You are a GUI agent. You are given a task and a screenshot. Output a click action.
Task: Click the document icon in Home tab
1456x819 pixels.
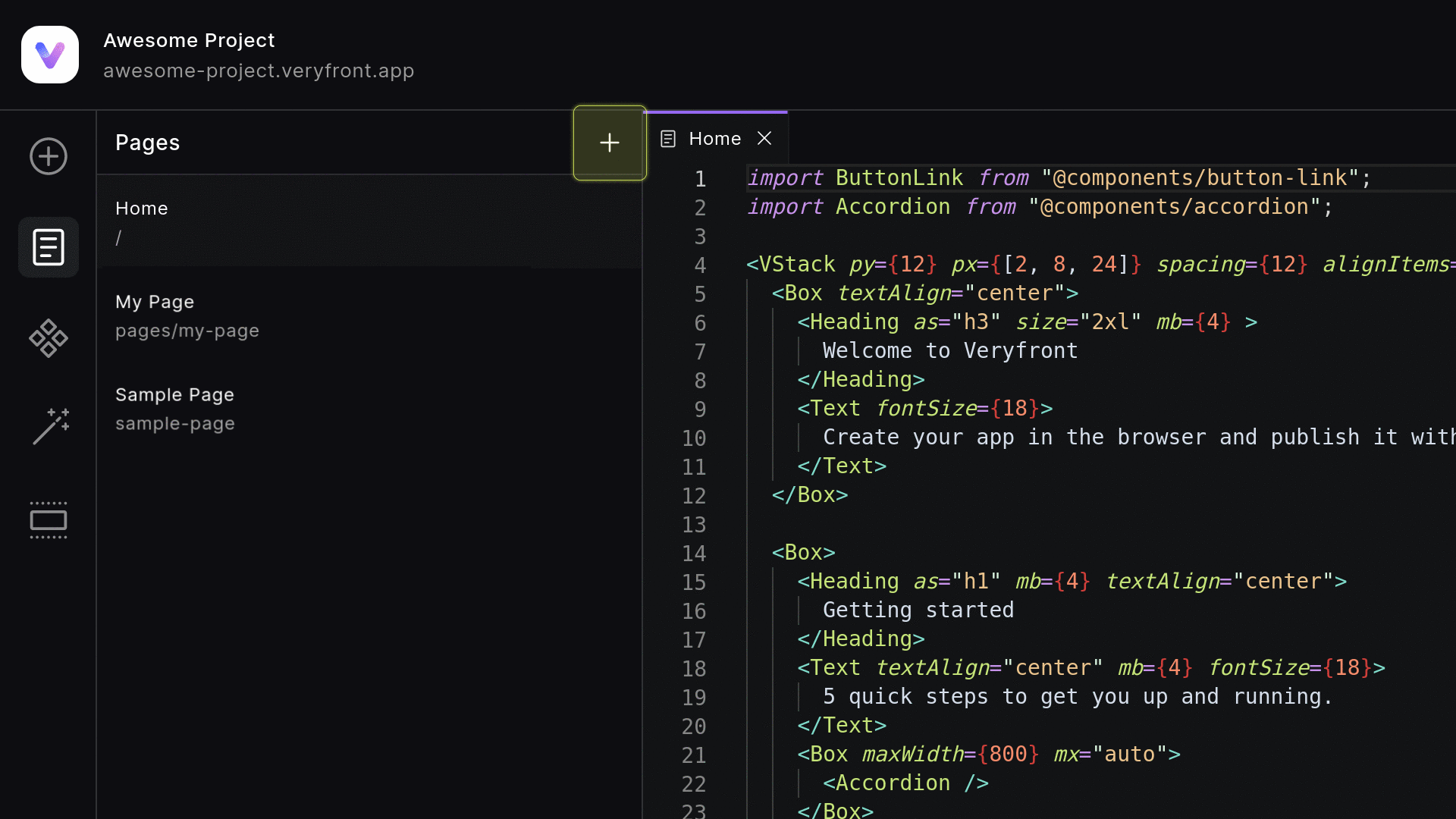click(x=668, y=139)
